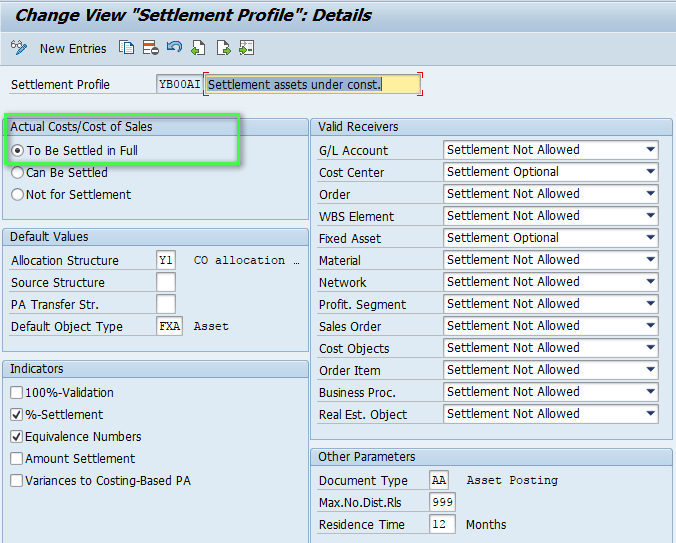Click the Delete entry icon

[x=150, y=48]
